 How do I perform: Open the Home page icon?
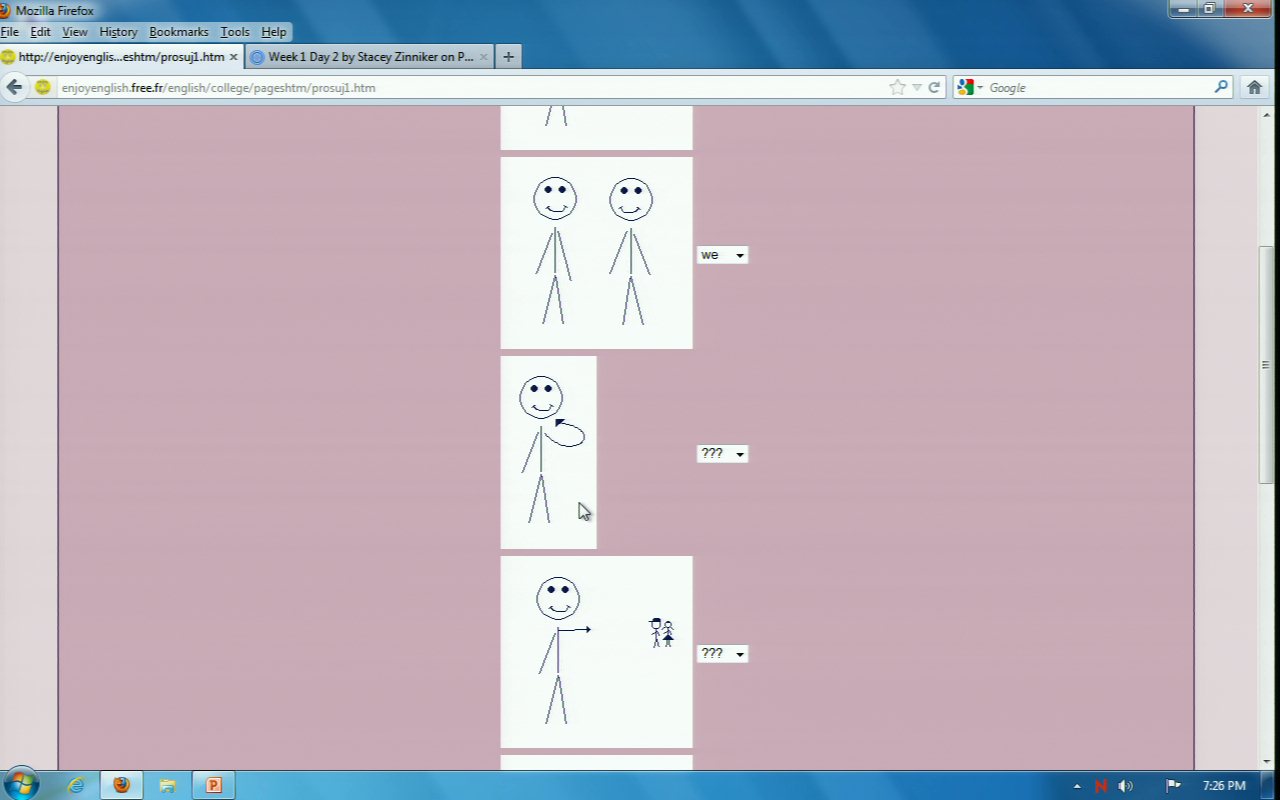point(1254,87)
